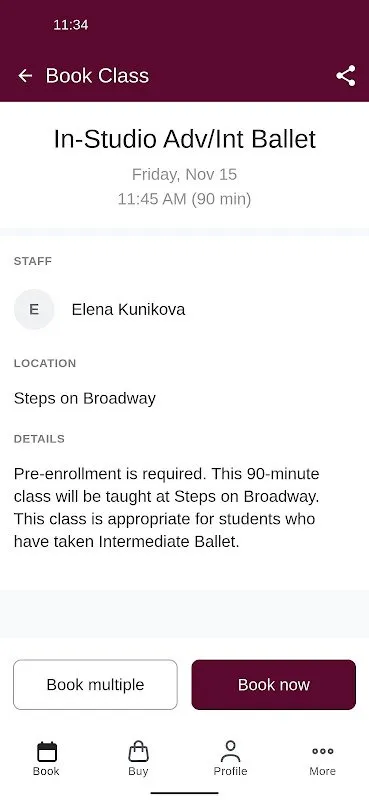Screen dimensions: 369x800
Task: Open the share icon in header
Action: pyautogui.click(x=346, y=76)
